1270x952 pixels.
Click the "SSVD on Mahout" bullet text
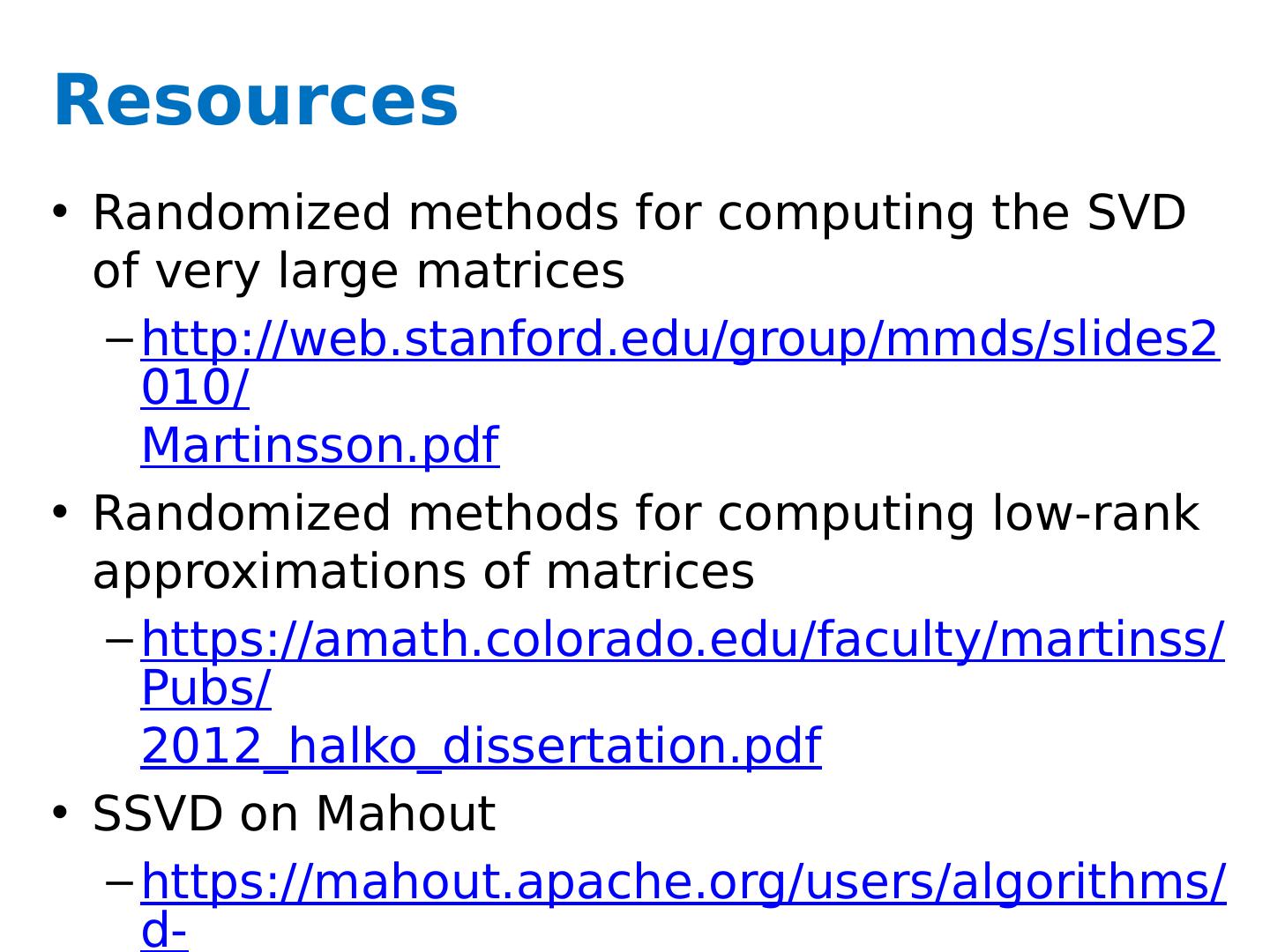[x=294, y=813]
